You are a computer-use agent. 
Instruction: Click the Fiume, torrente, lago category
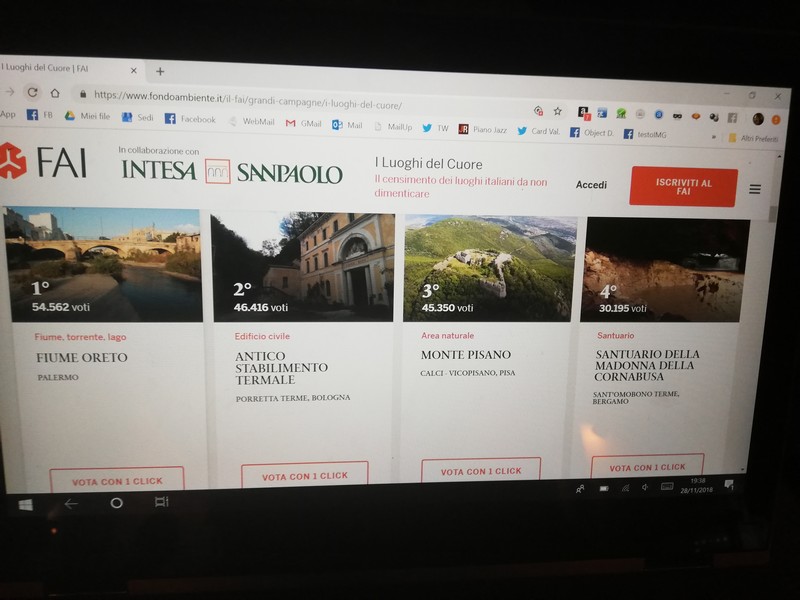coord(80,337)
